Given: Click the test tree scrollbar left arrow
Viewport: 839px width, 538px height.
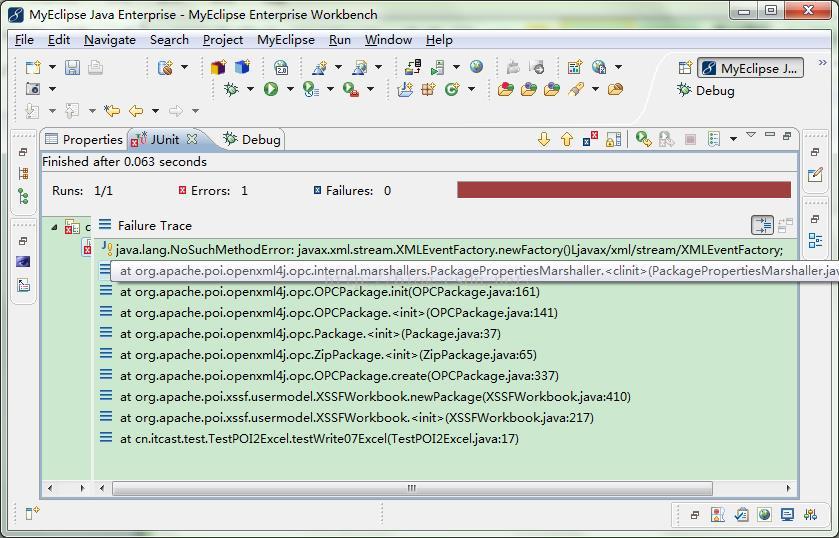Looking at the screenshot, I should (x=50, y=488).
